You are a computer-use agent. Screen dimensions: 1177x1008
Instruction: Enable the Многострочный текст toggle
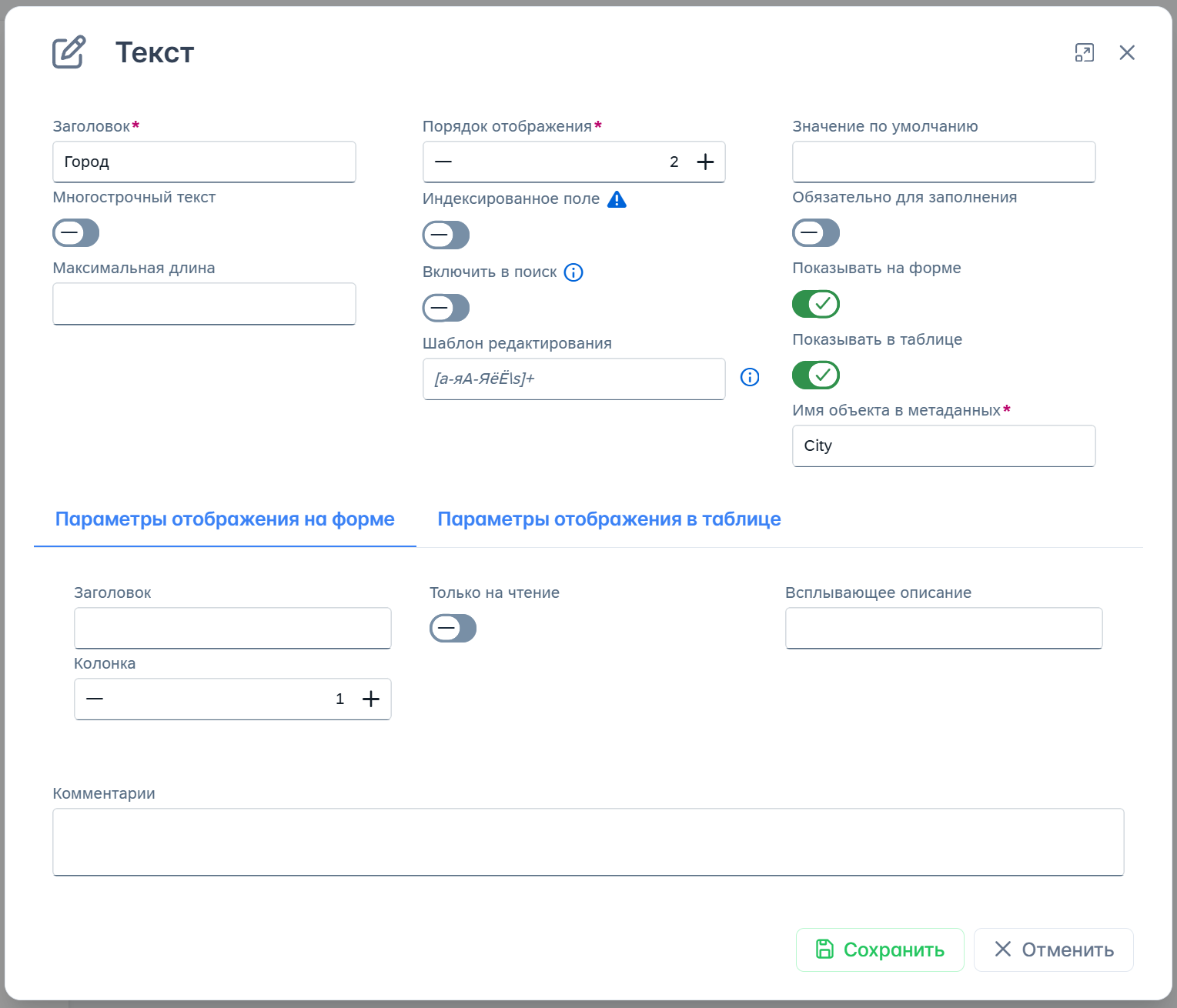pyautogui.click(x=75, y=232)
